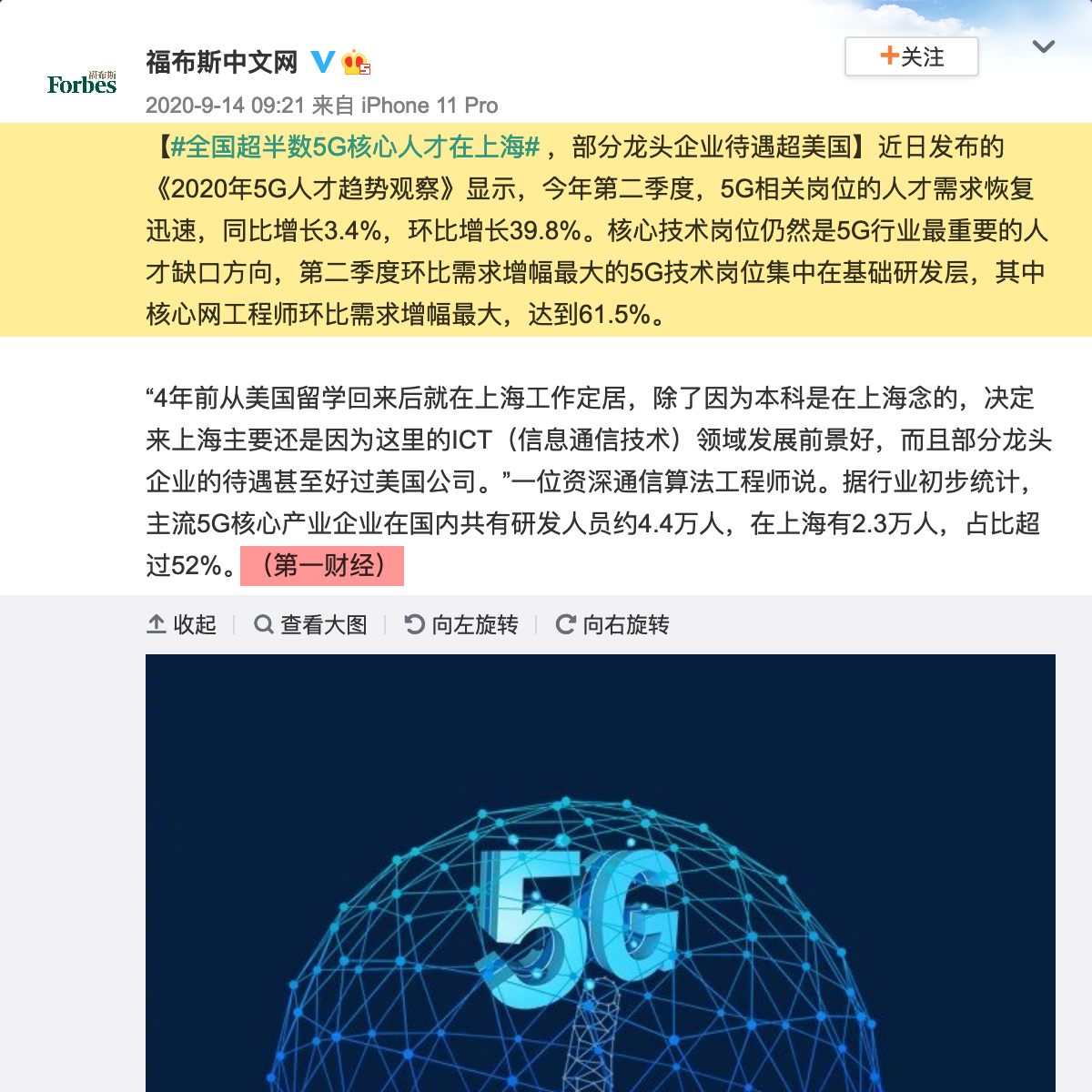Open the 福布斯中文网 username link

[x=222, y=62]
